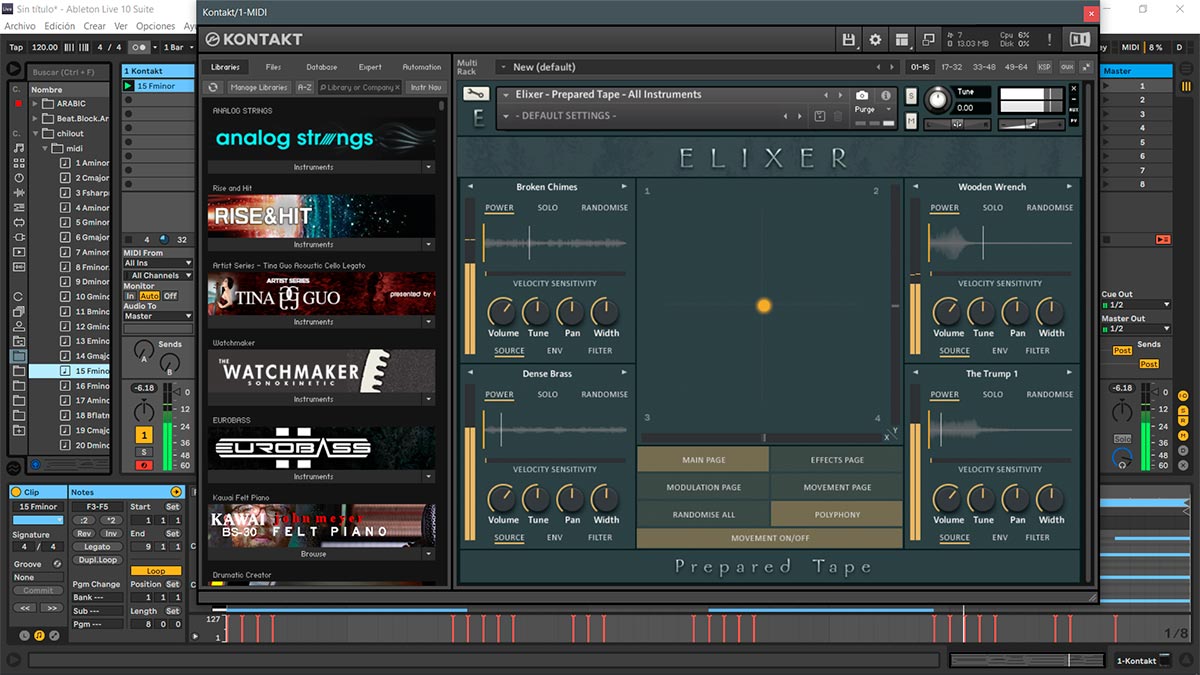Delete snapshot trash icon
Screen dimensions: 1200x675
(838, 116)
